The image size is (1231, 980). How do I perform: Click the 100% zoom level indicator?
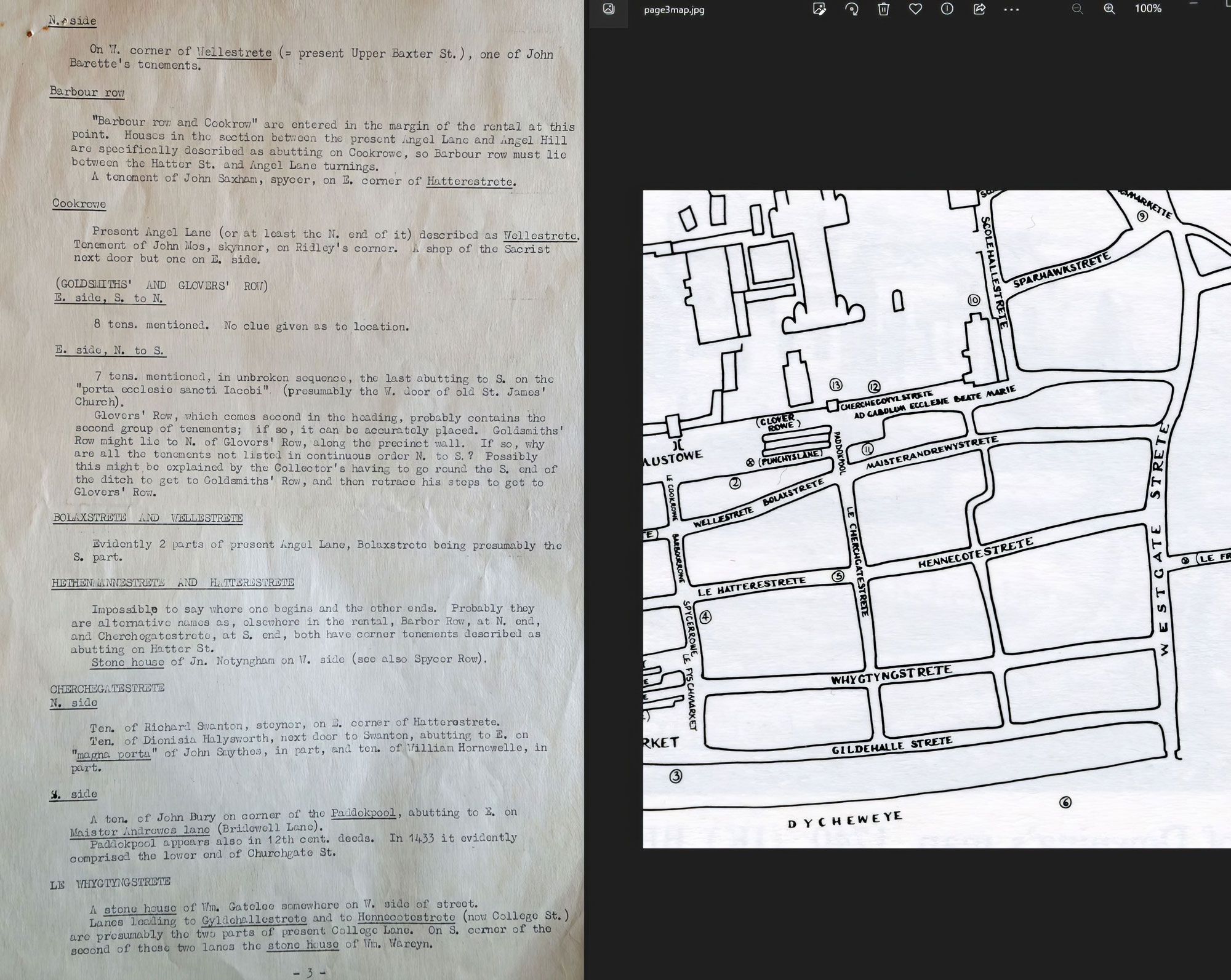click(x=1148, y=9)
